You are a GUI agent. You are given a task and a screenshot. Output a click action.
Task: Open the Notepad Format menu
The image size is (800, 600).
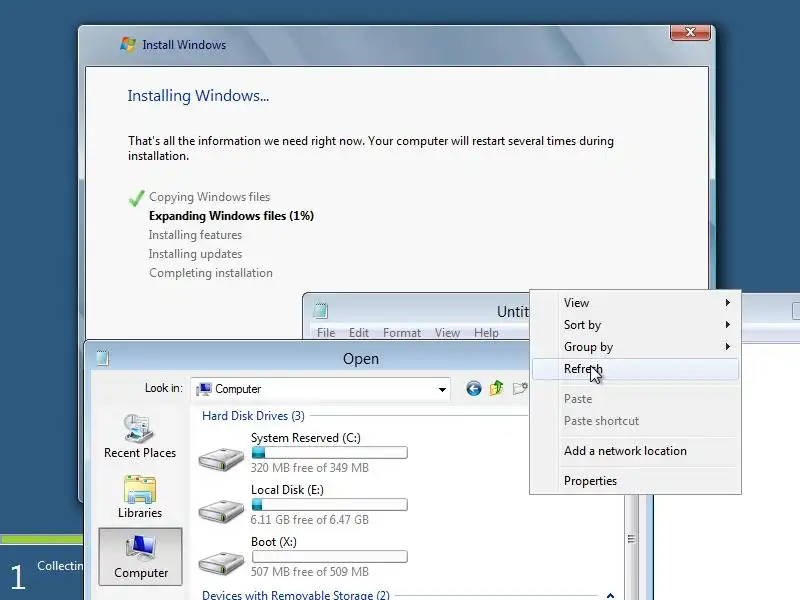(x=402, y=333)
